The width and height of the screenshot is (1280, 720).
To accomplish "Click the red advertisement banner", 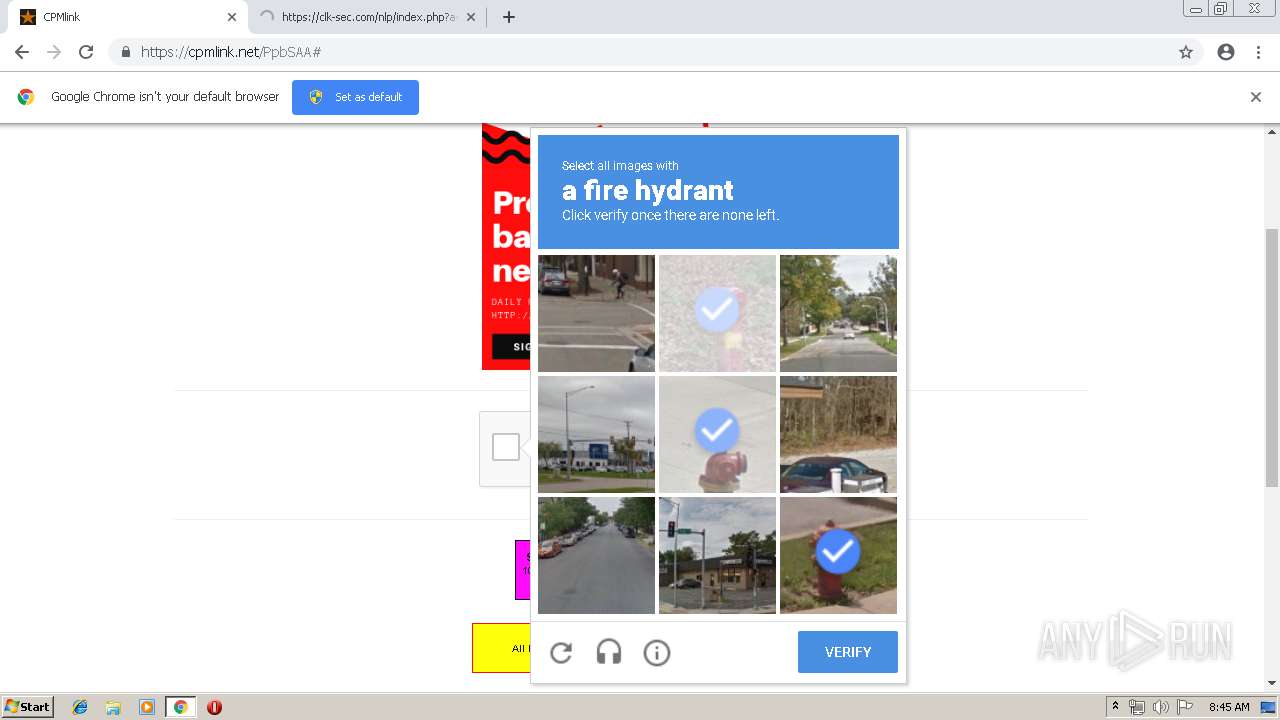I will click(x=506, y=247).
